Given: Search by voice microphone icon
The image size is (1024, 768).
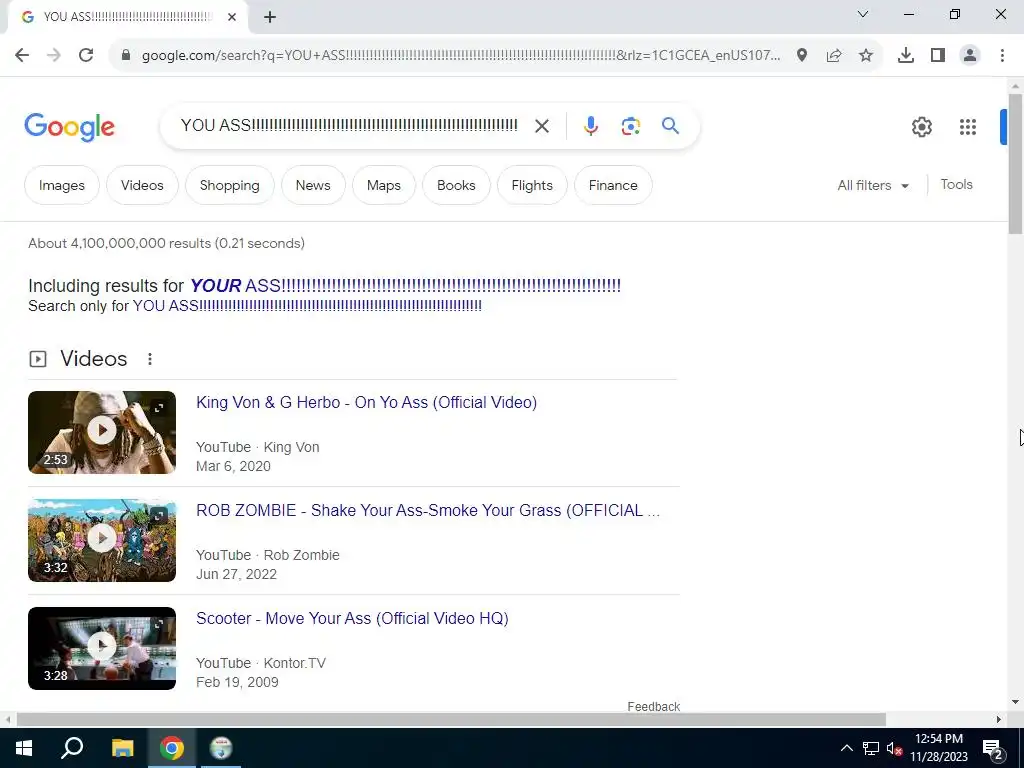Looking at the screenshot, I should coord(591,126).
